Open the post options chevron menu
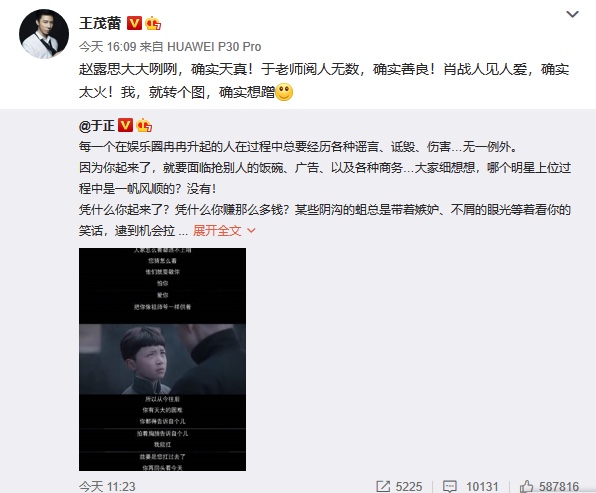This screenshot has width=596, height=493. point(572,14)
